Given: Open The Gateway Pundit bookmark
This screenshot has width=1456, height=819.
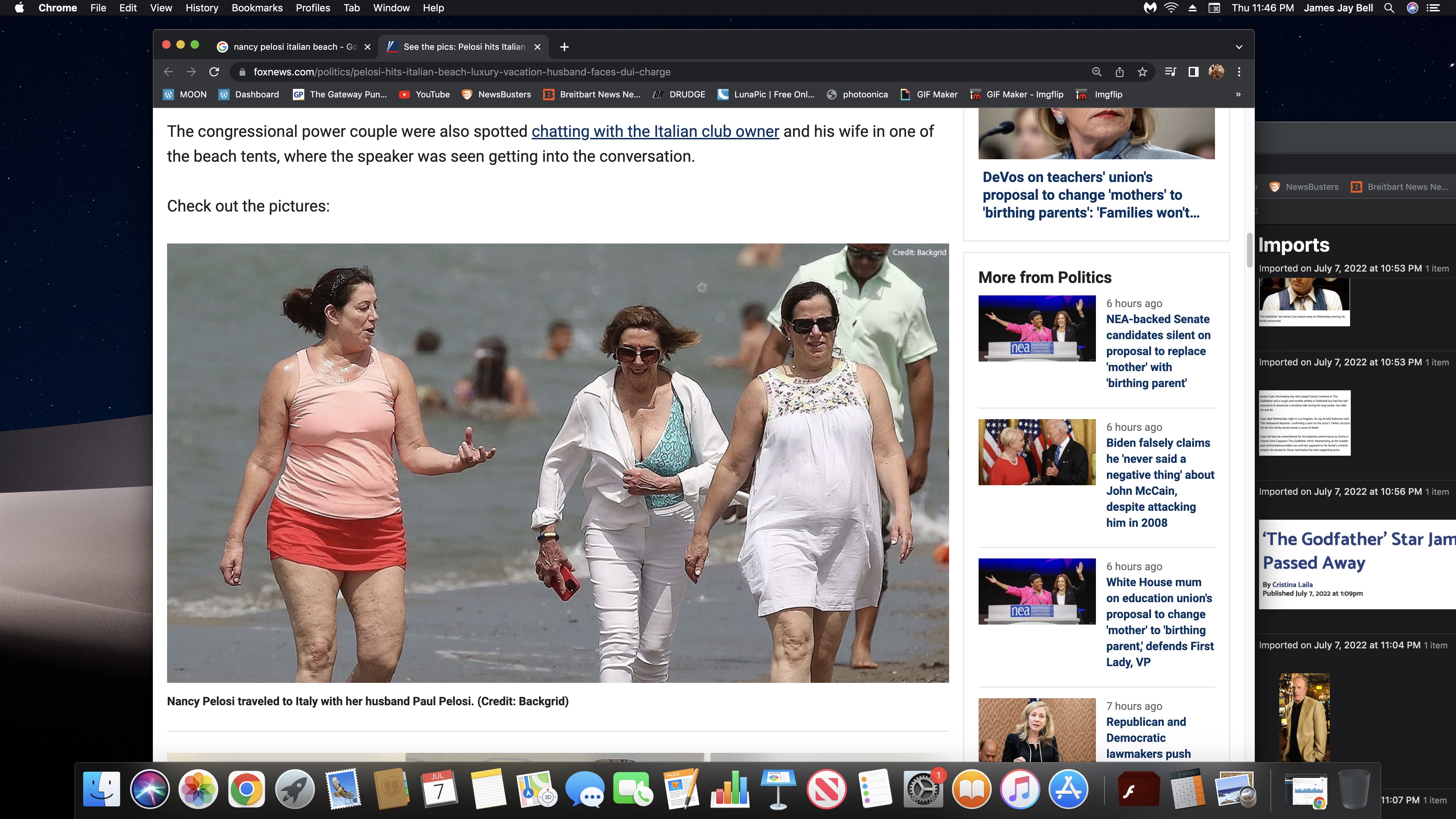Looking at the screenshot, I should [x=340, y=95].
